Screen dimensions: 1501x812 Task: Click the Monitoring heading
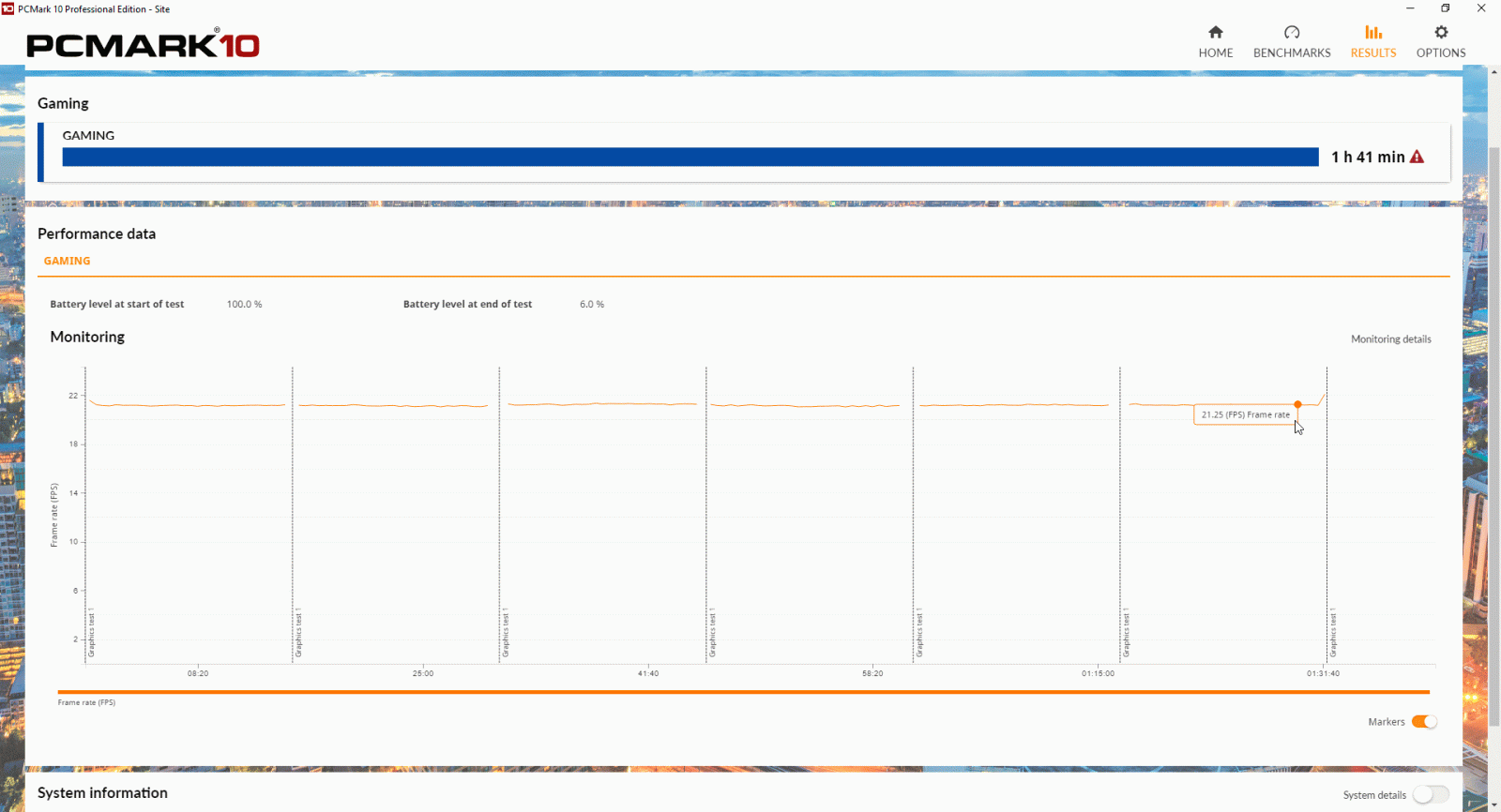[x=87, y=337]
